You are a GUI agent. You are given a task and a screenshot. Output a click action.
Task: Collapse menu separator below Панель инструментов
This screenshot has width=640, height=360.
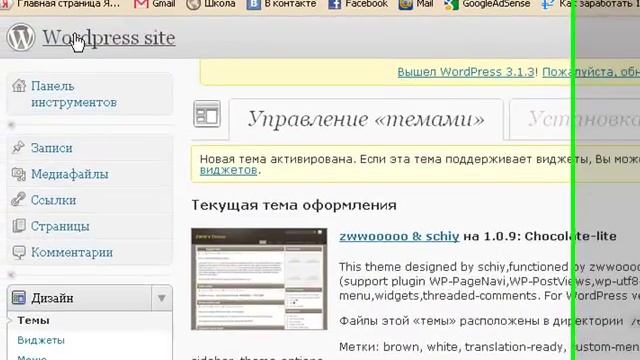(x=90, y=124)
